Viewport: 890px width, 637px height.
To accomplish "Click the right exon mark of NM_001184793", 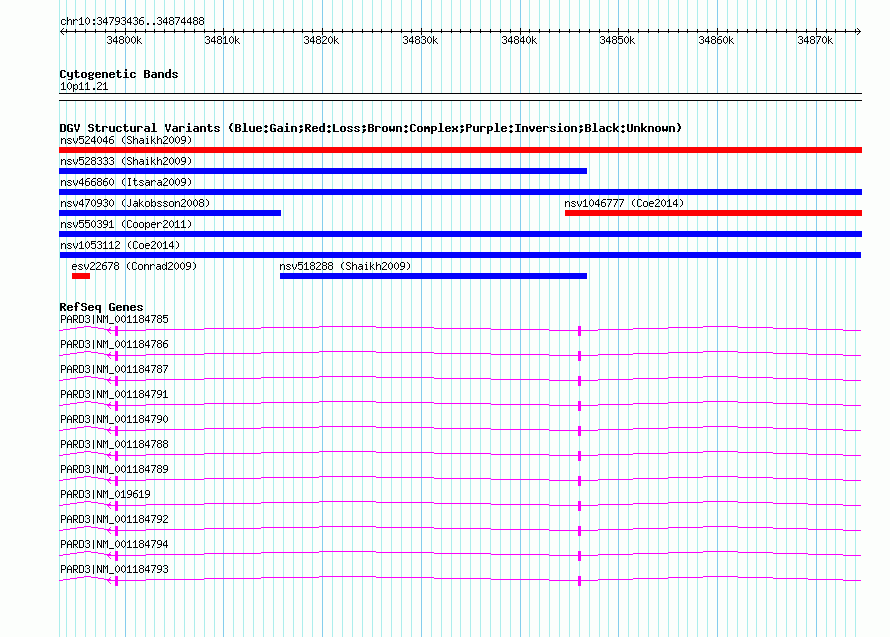I will click(580, 581).
